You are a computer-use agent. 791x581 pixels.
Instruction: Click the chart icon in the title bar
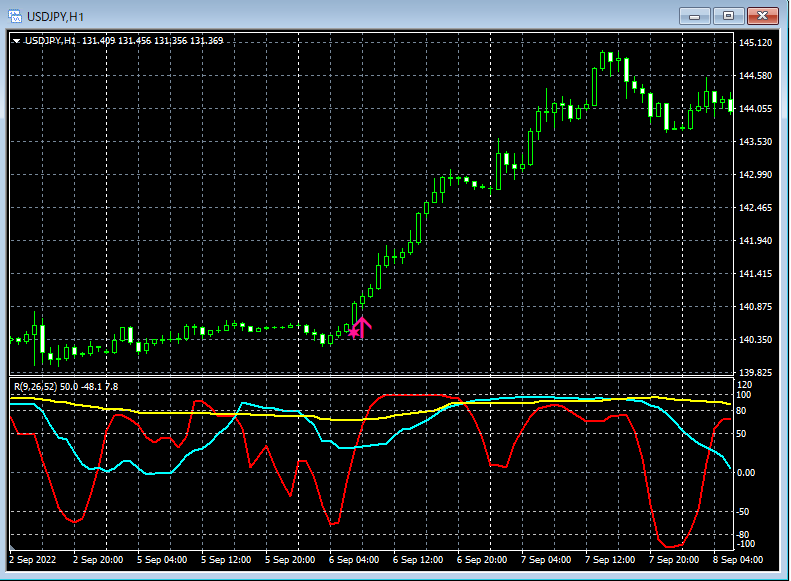pos(16,15)
